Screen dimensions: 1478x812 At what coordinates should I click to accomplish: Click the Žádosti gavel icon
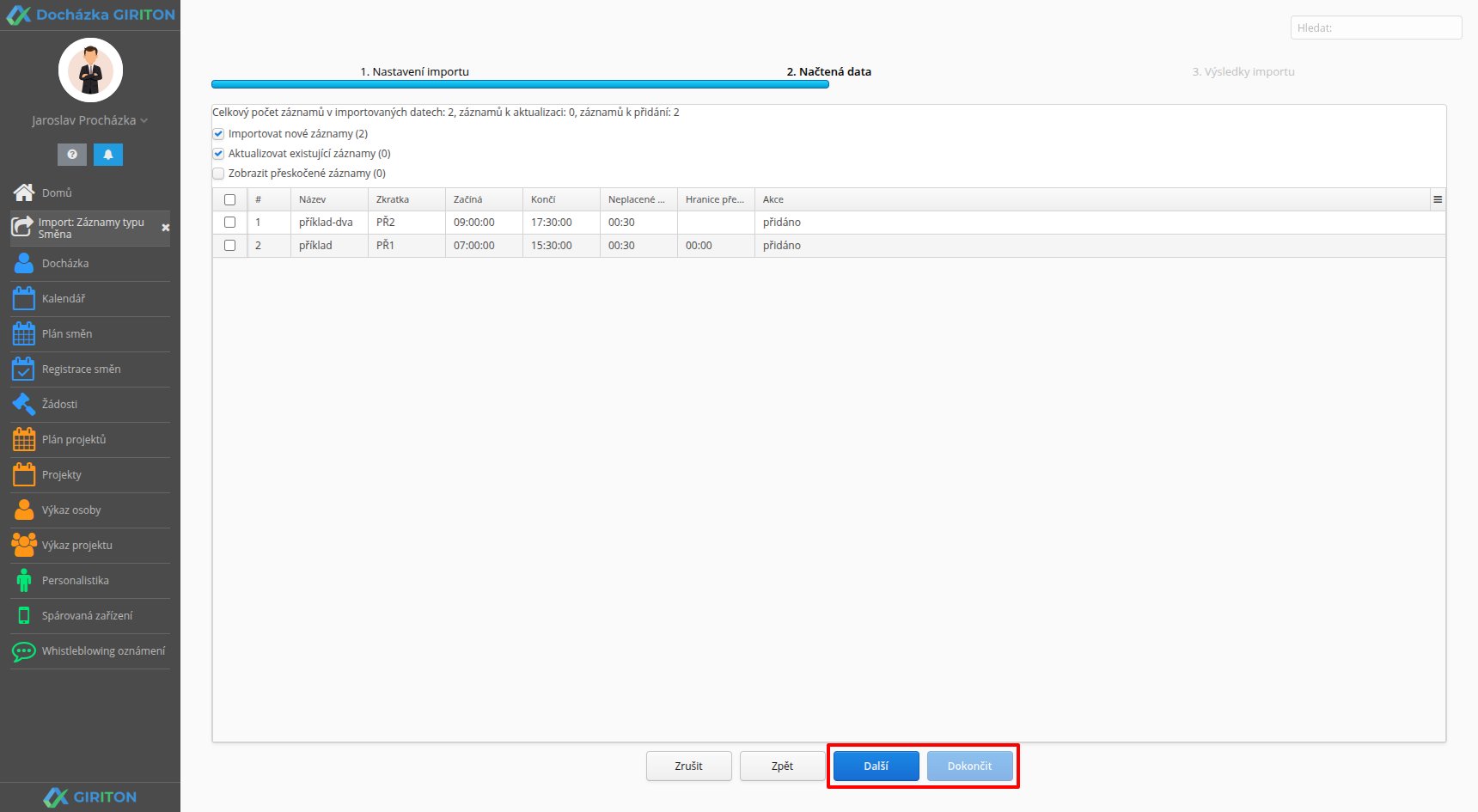coord(24,404)
